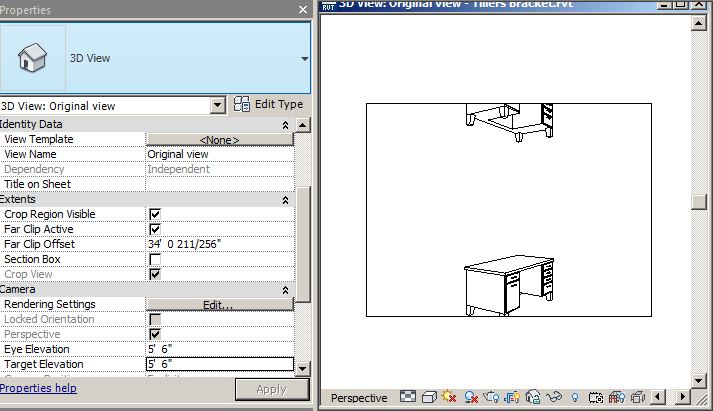The image size is (713, 411).
Task: Collapse the Extents section
Action: (x=285, y=200)
